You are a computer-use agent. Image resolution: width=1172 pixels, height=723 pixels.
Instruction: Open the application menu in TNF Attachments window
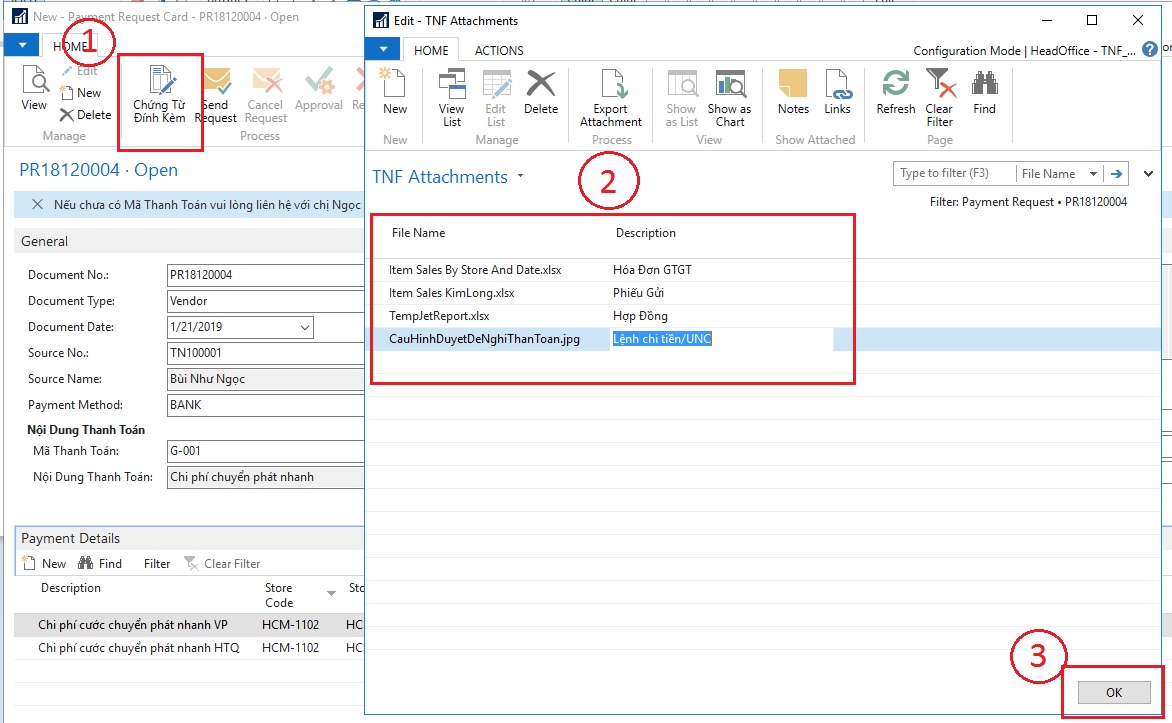point(383,49)
